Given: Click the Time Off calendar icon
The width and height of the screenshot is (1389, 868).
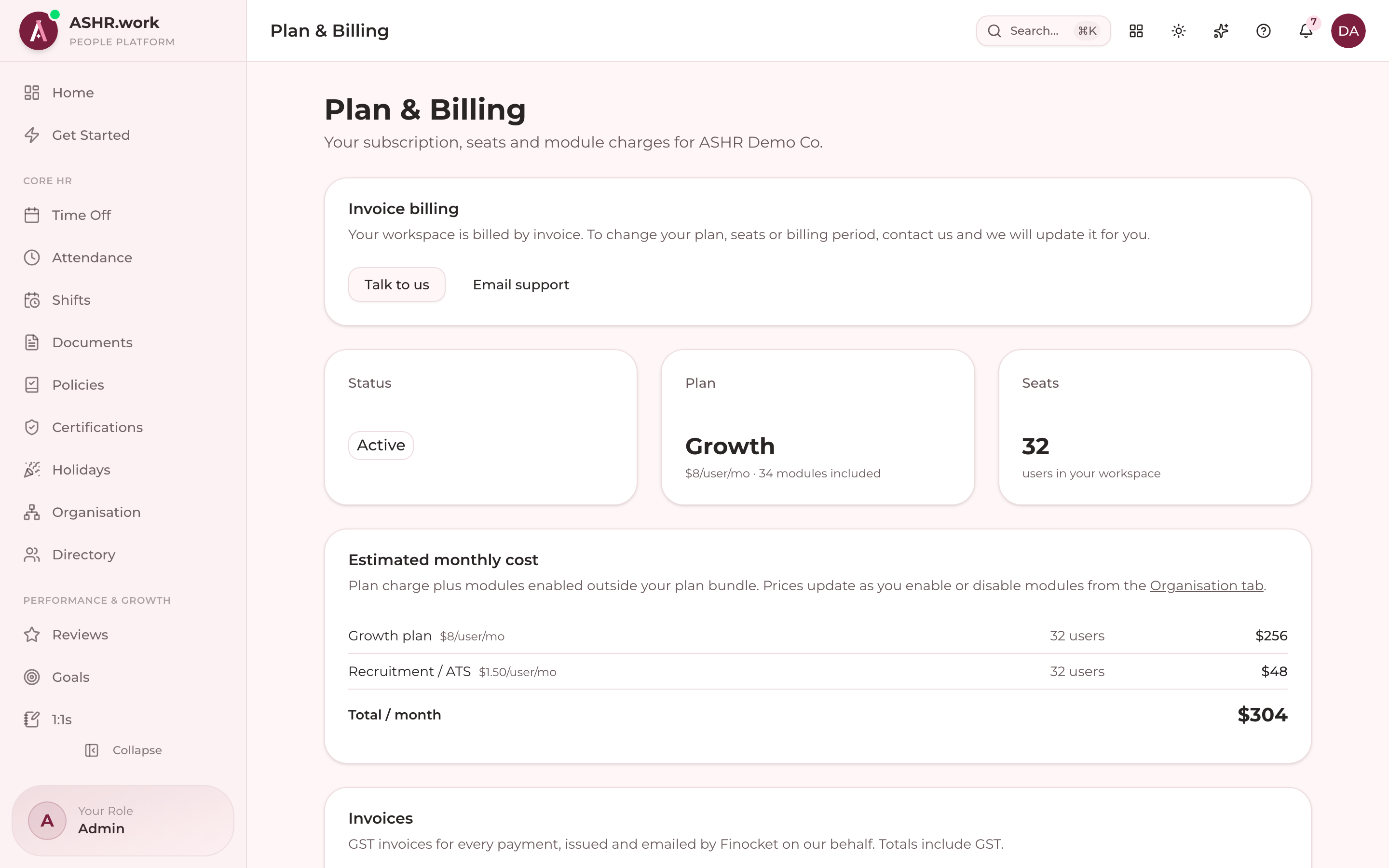Looking at the screenshot, I should tap(32, 215).
